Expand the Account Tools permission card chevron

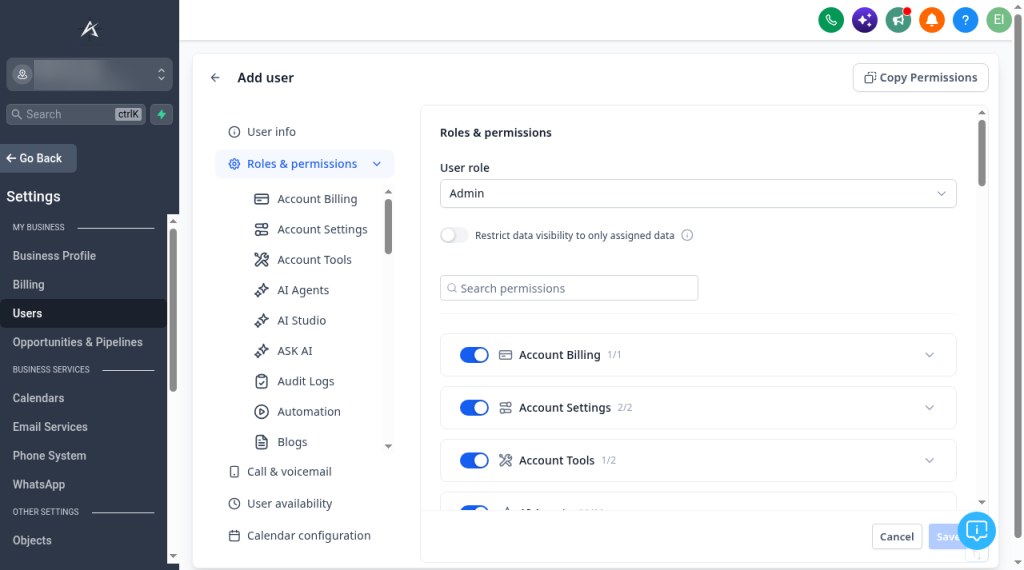coord(929,460)
